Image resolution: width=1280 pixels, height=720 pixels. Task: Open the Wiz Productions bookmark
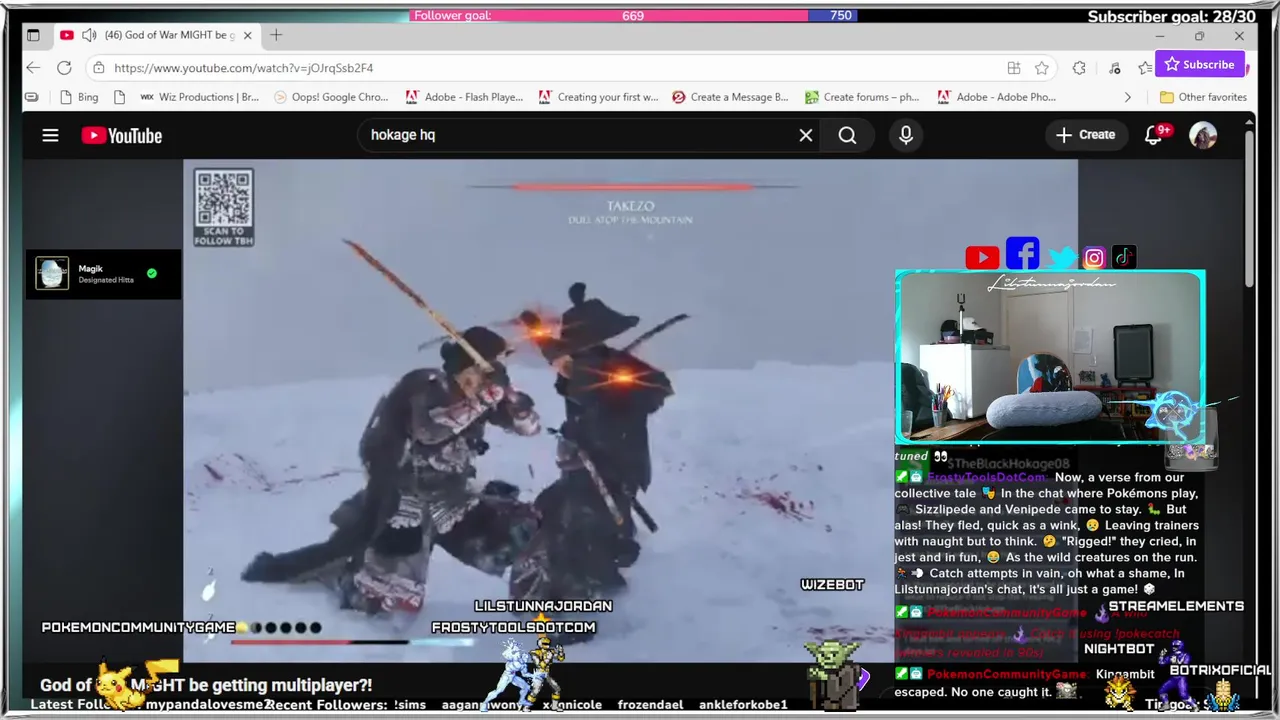tap(199, 97)
